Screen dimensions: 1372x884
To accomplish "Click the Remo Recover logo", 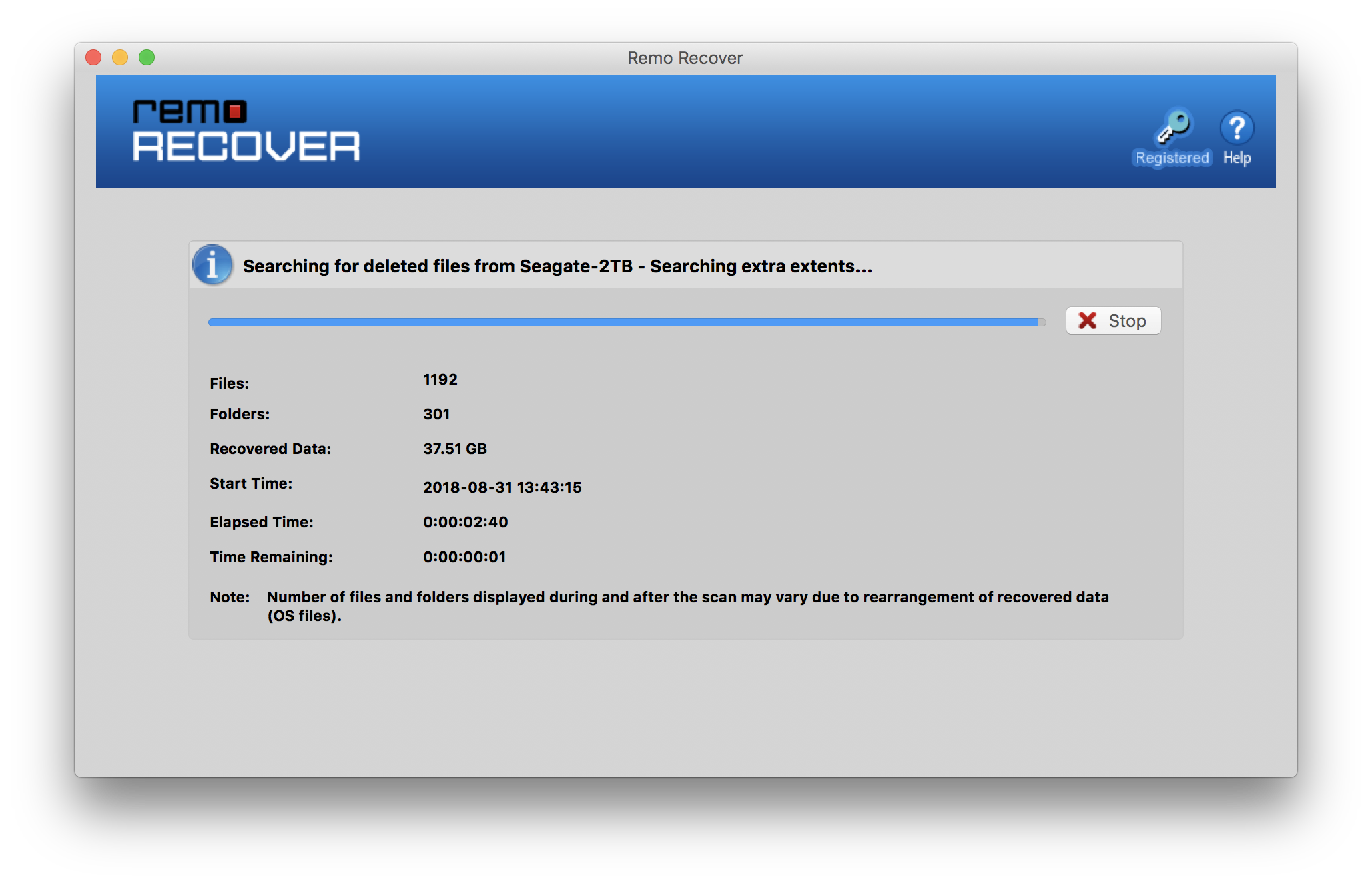I will (246, 131).
